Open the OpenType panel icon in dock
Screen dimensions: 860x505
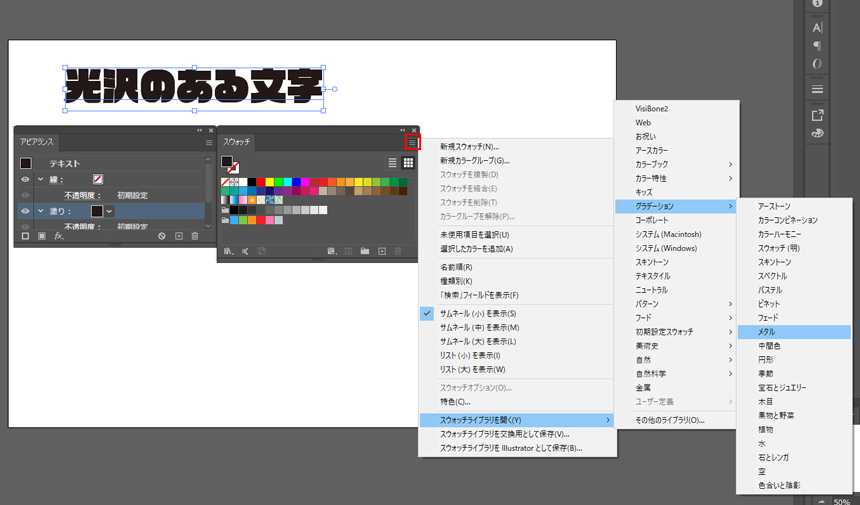[817, 64]
